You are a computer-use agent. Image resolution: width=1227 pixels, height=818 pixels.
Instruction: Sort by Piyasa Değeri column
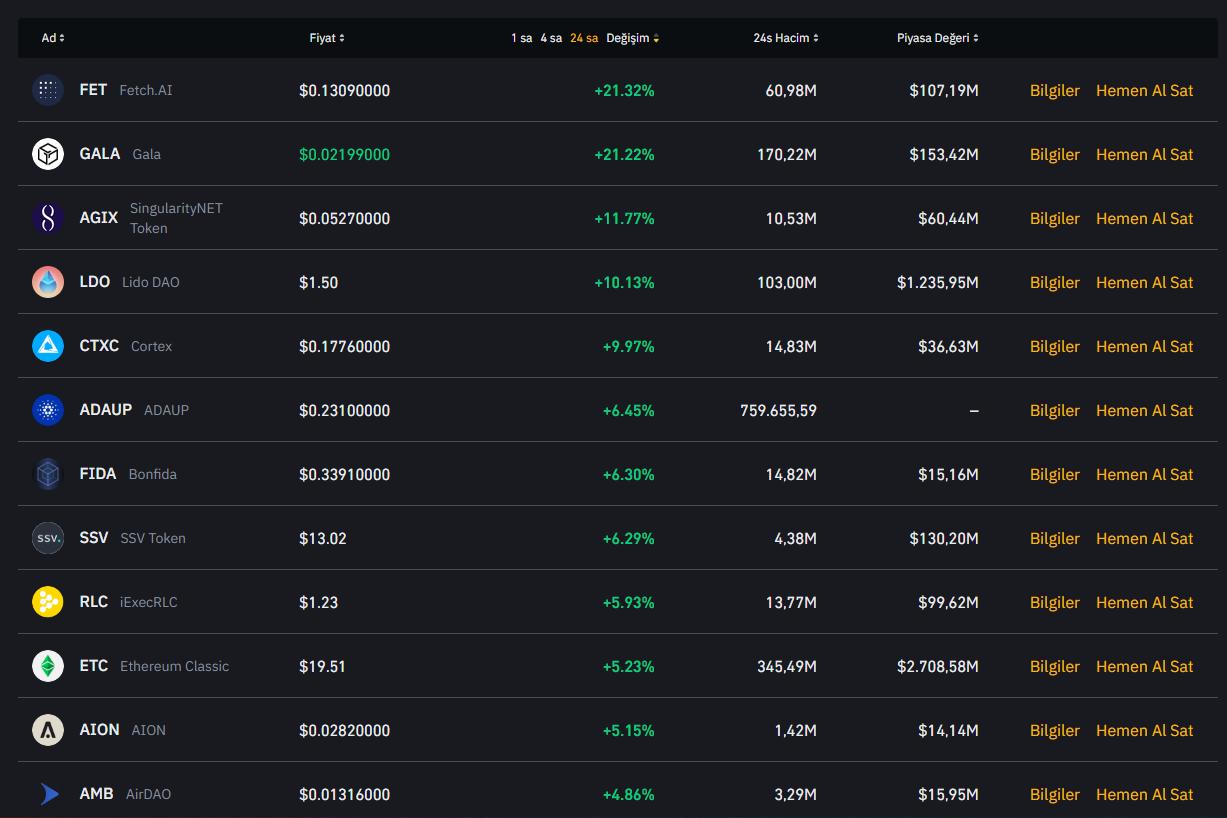937,38
